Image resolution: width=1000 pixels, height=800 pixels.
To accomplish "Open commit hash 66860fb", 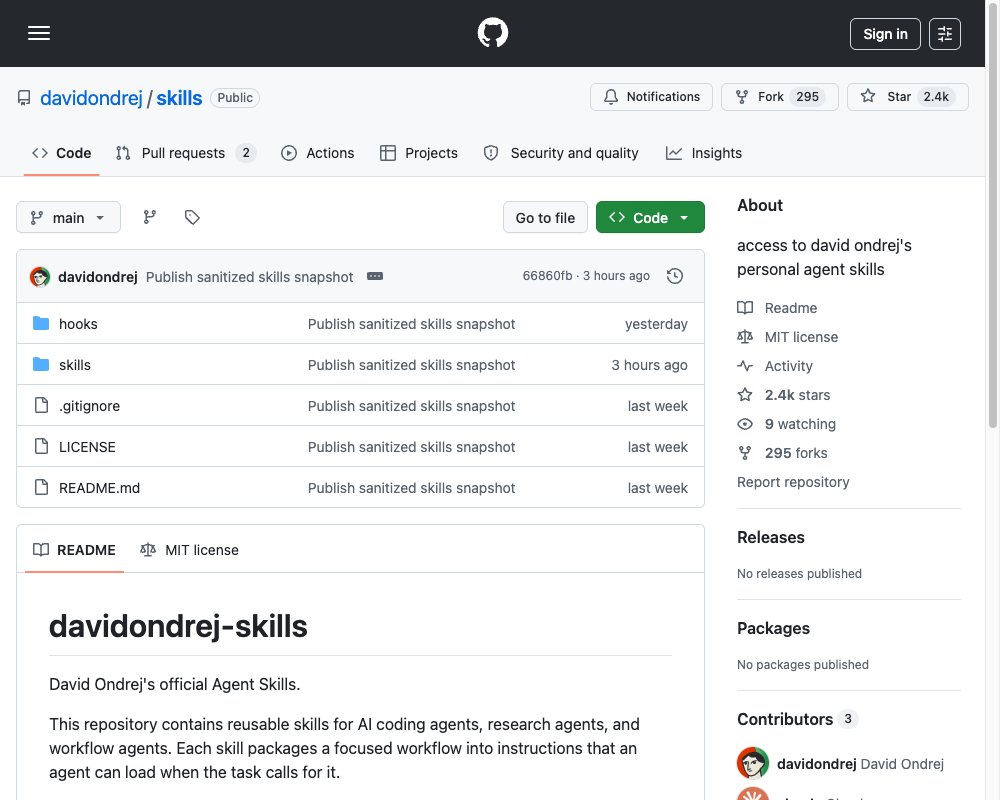I will [547, 276].
